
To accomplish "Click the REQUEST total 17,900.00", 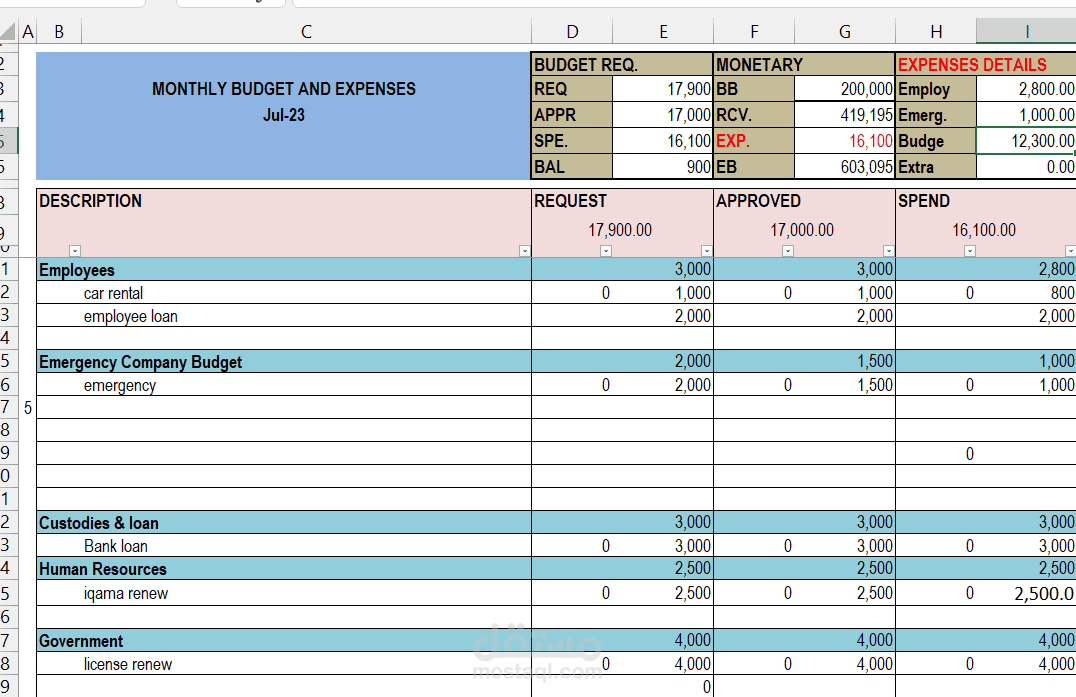I will coord(620,230).
